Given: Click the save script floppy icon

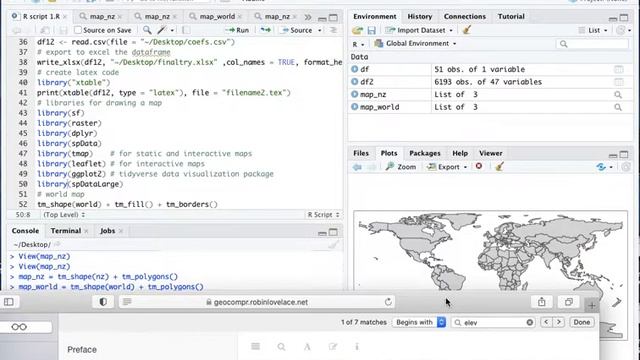Looking at the screenshot, I should click(63, 30).
